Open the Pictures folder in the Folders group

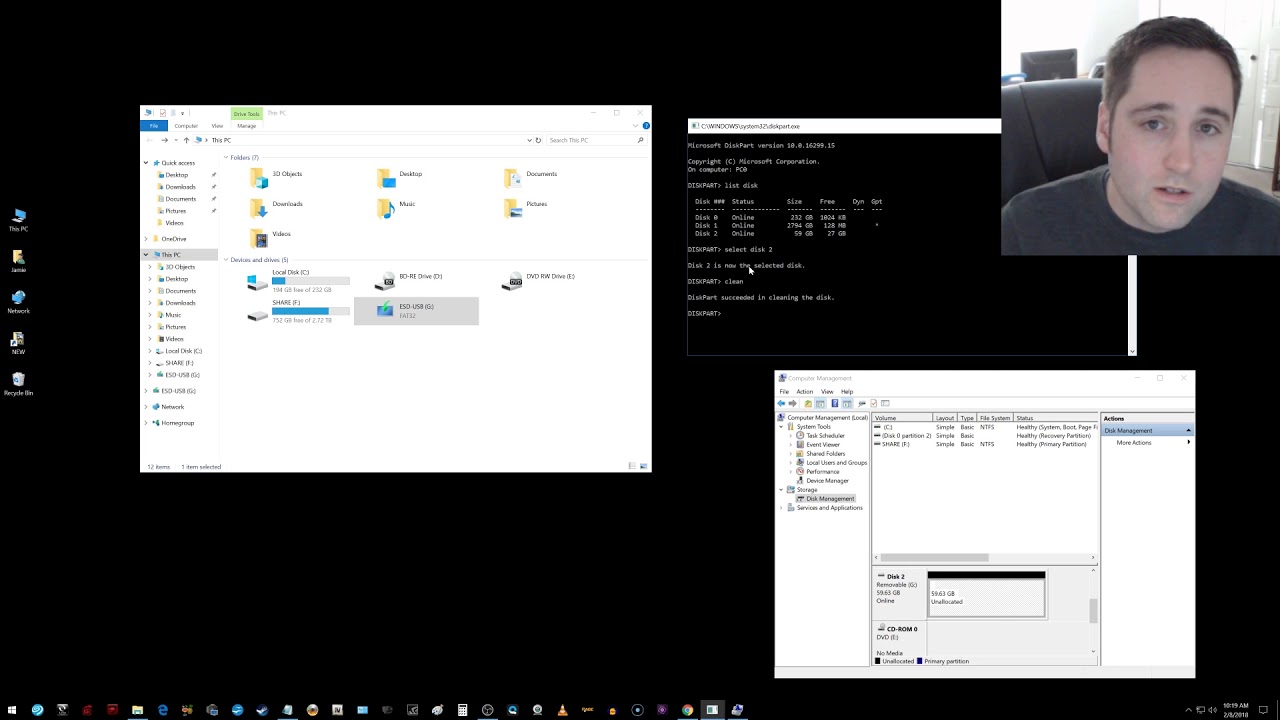525,208
